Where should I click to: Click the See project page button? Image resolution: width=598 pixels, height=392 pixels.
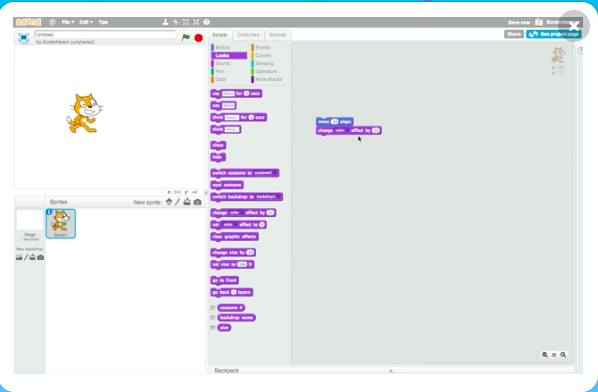[x=554, y=34]
